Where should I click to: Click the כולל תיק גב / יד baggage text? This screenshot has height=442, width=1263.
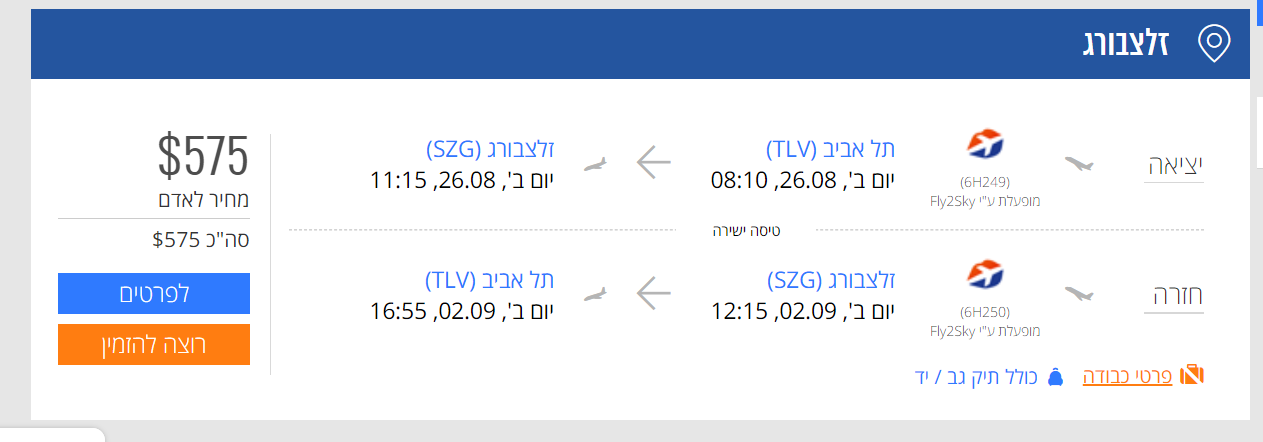(976, 377)
